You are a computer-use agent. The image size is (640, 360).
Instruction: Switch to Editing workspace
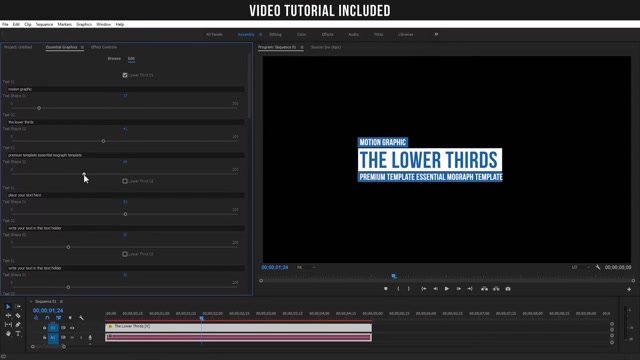[x=276, y=35]
